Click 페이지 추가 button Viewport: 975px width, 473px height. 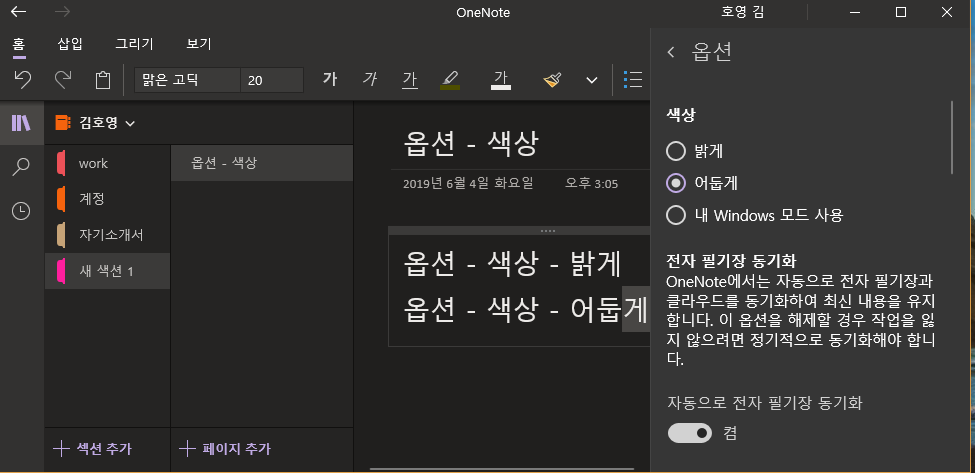pyautogui.click(x=224, y=449)
